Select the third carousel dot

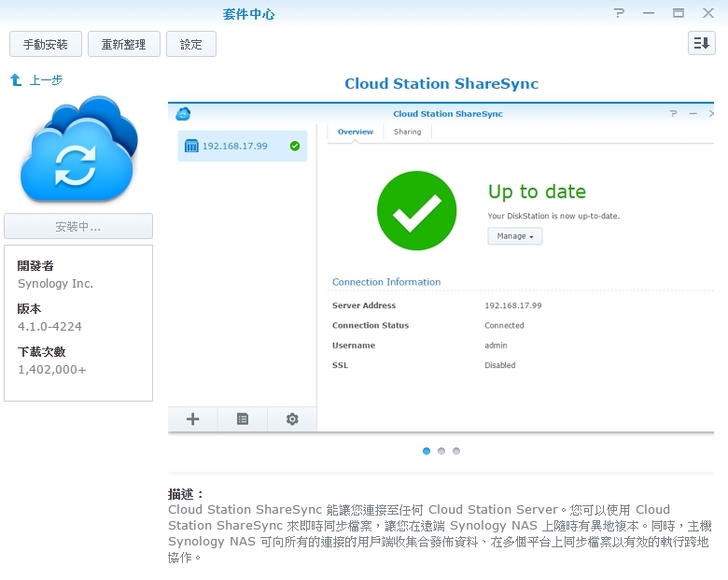point(456,451)
